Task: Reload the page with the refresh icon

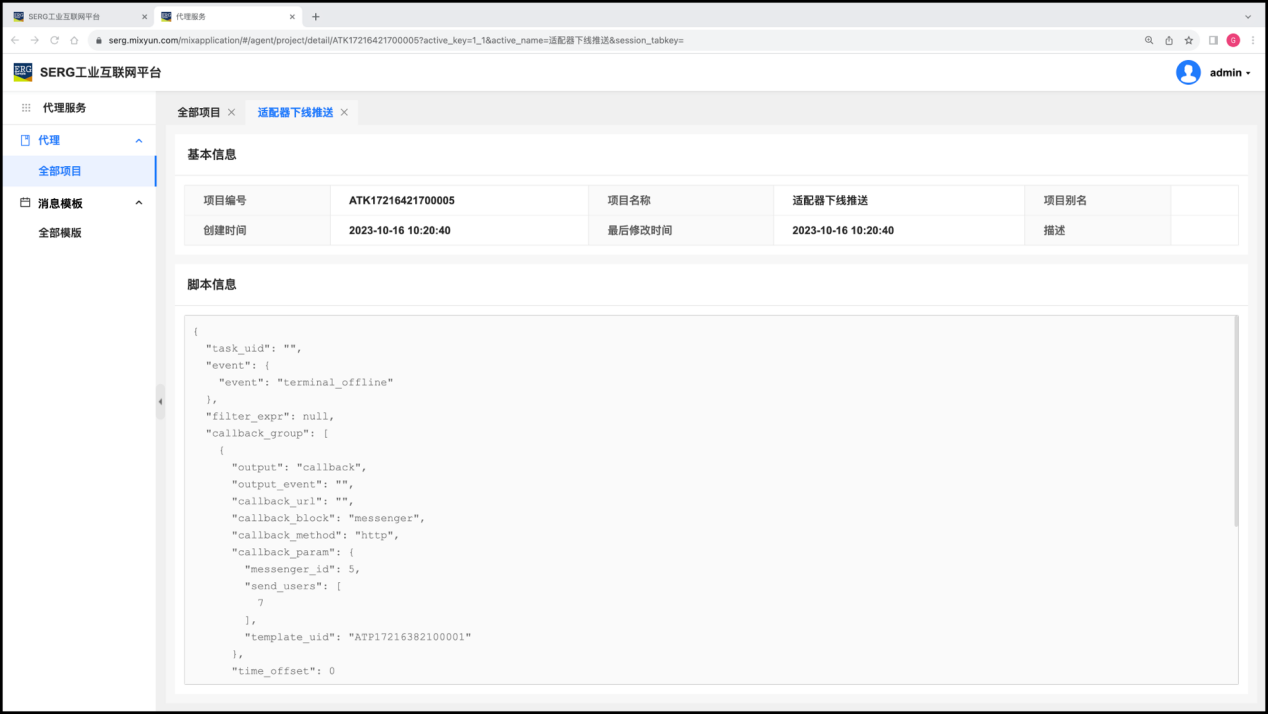Action: tap(54, 40)
